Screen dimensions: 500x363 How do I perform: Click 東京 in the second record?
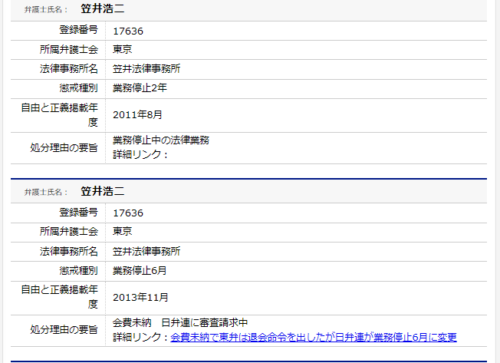[122, 231]
